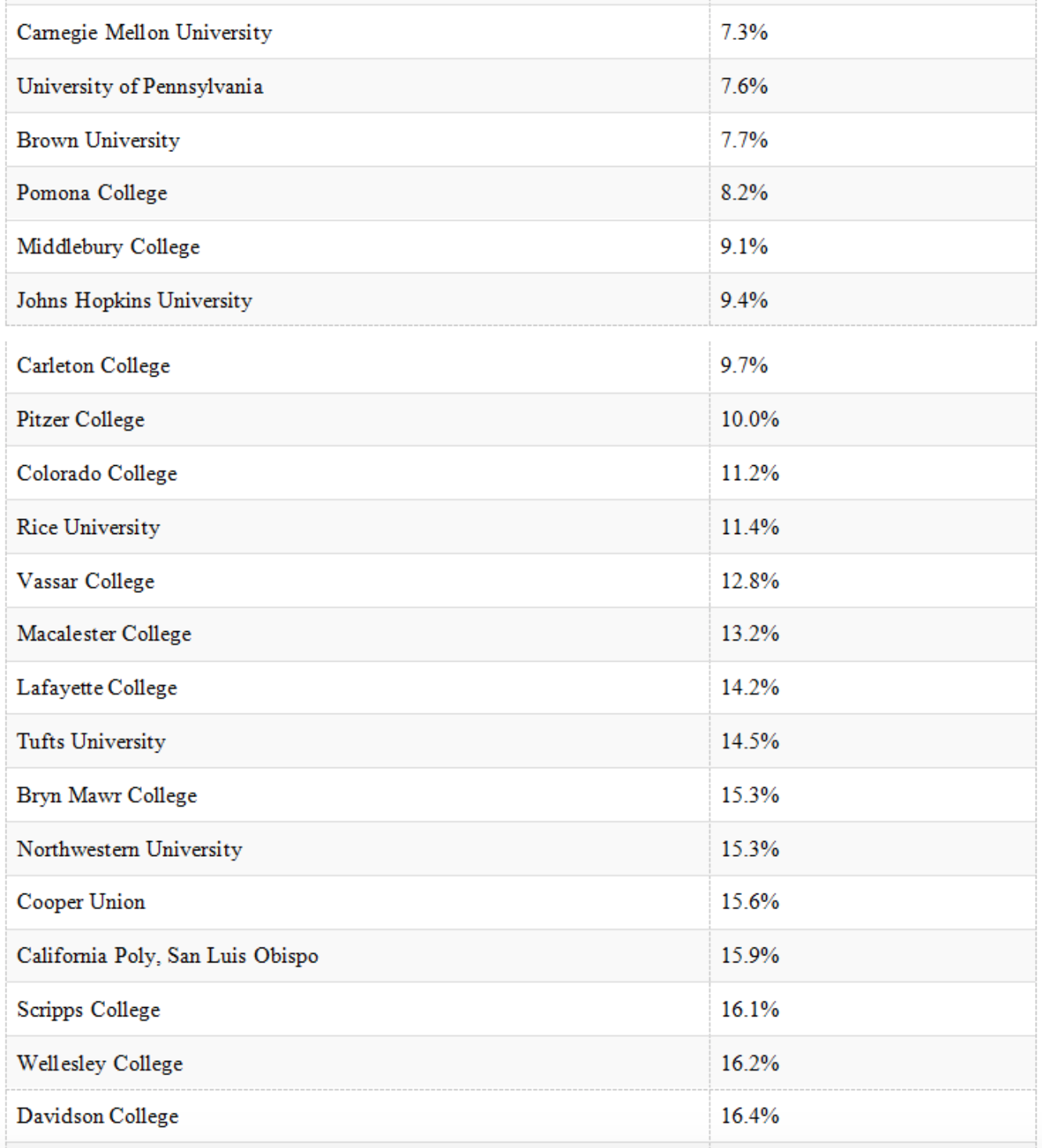
Task: Click Cooper Union's 15.6% percentage
Action: point(750,902)
